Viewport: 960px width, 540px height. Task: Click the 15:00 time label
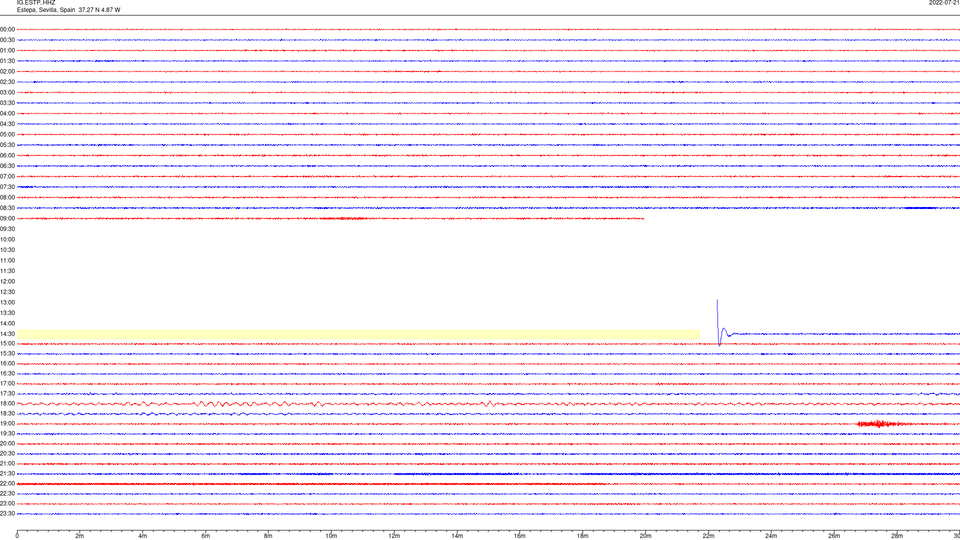(7, 343)
